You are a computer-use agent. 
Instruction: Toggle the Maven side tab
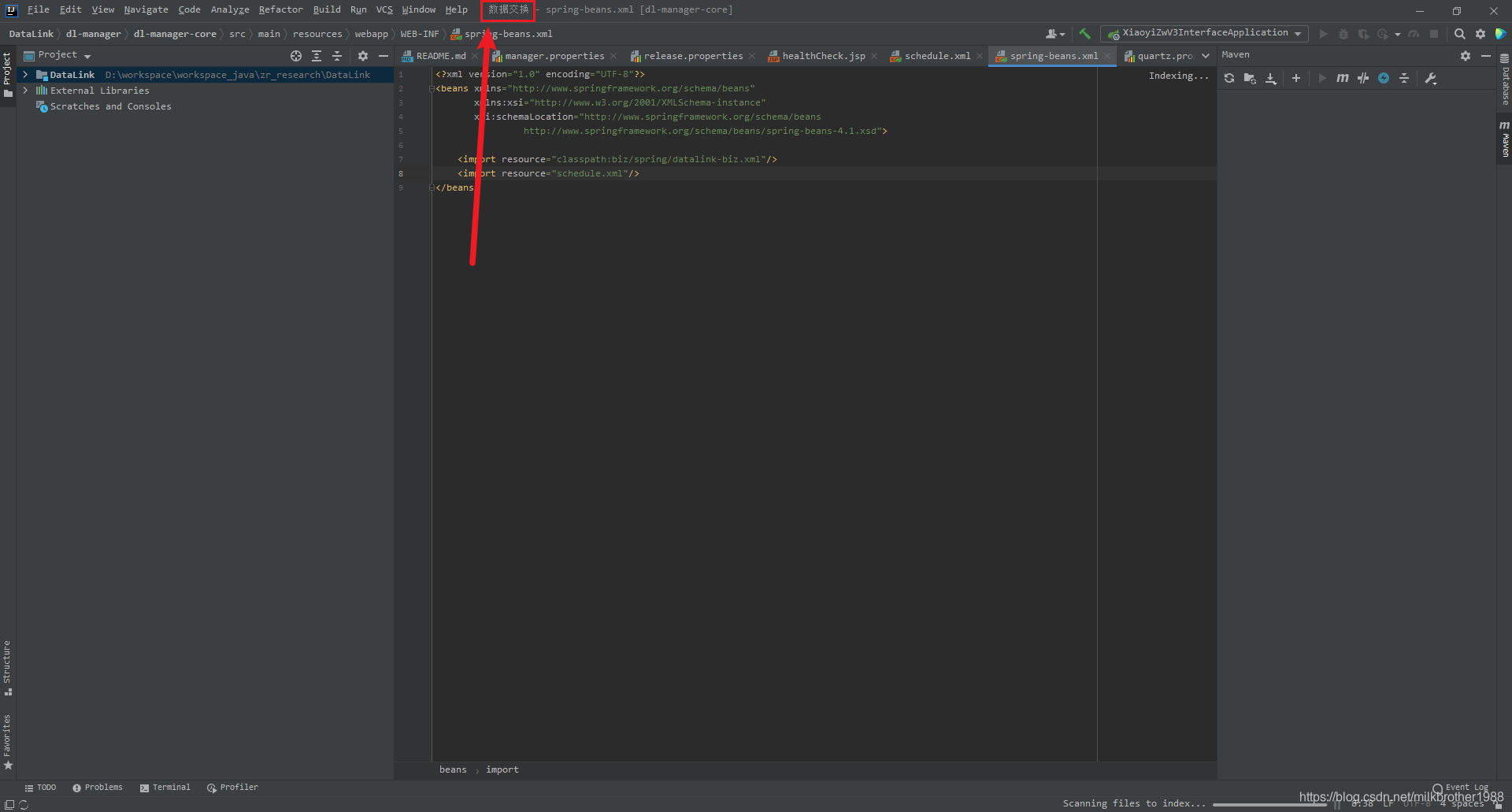pyautogui.click(x=1504, y=139)
